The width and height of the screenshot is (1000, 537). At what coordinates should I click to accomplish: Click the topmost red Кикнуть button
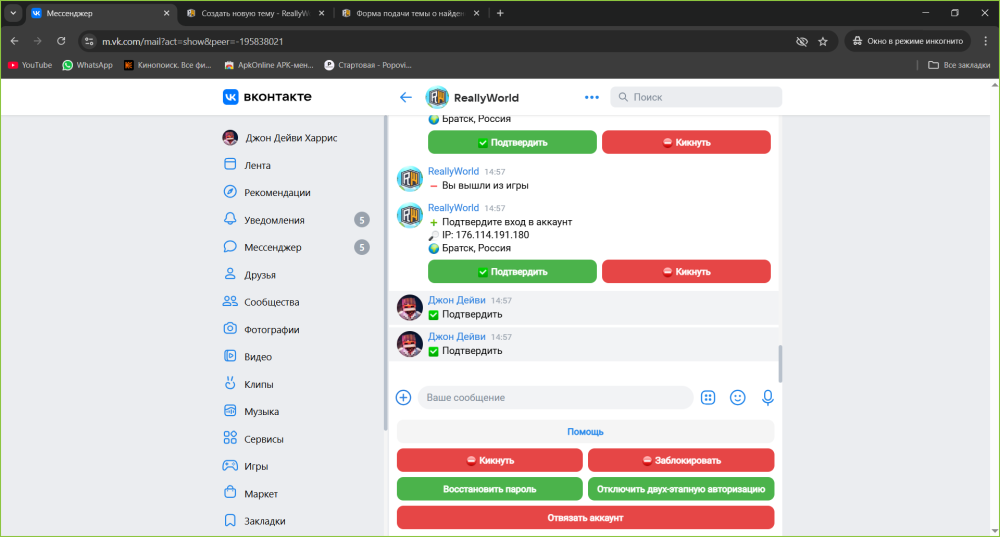[686, 142]
